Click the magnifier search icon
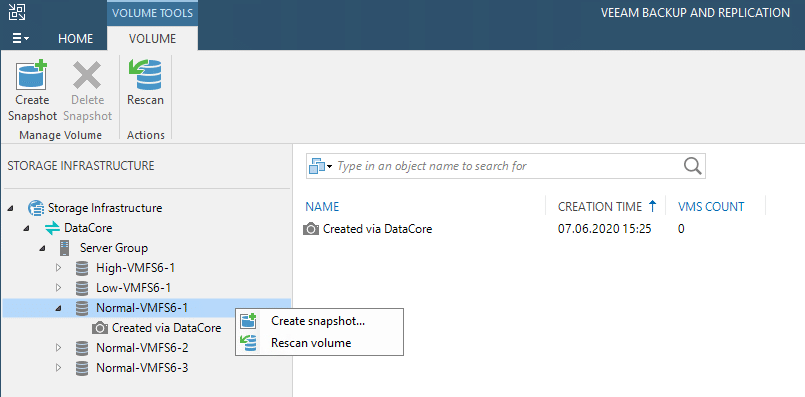Image resolution: width=805 pixels, height=397 pixels. 693,166
